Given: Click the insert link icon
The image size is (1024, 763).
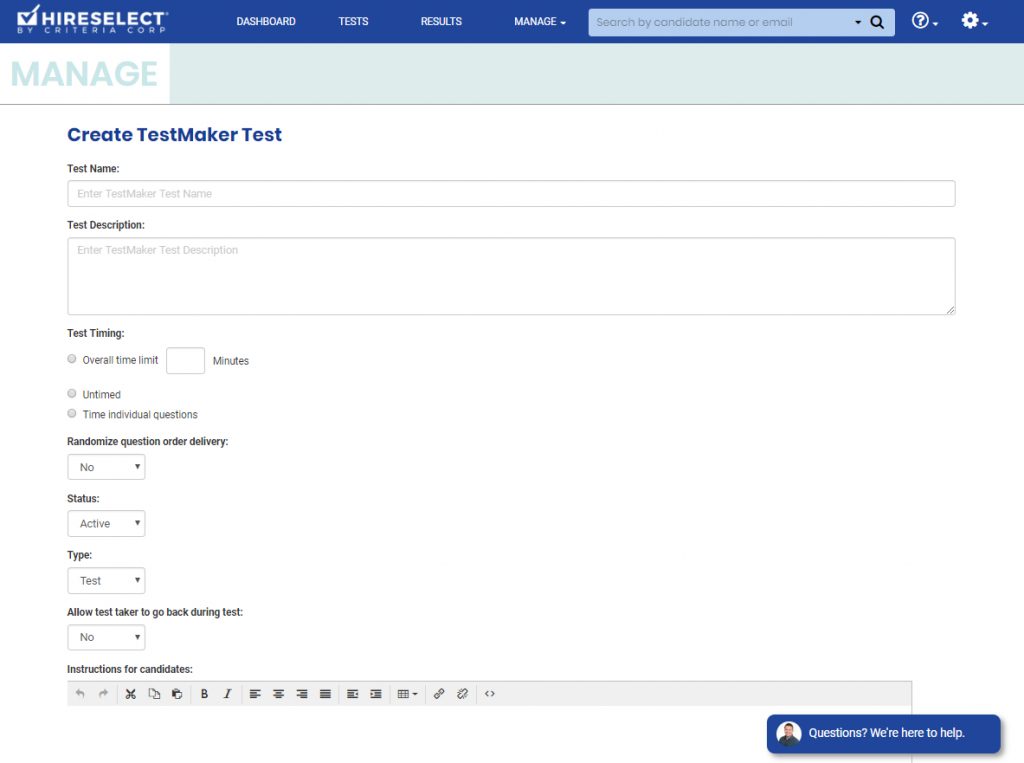Looking at the screenshot, I should click(439, 694).
